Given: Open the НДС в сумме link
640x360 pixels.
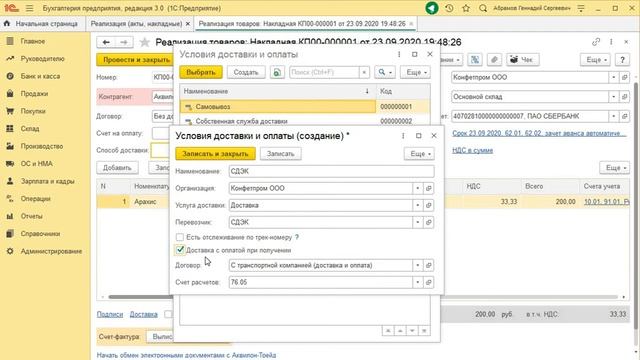Looking at the screenshot, I should click(472, 151).
